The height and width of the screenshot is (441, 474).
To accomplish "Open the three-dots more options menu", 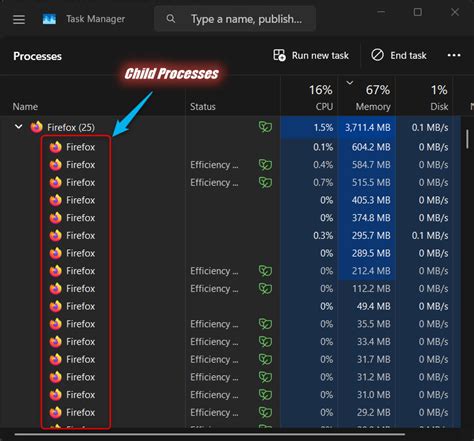I will tap(454, 55).
